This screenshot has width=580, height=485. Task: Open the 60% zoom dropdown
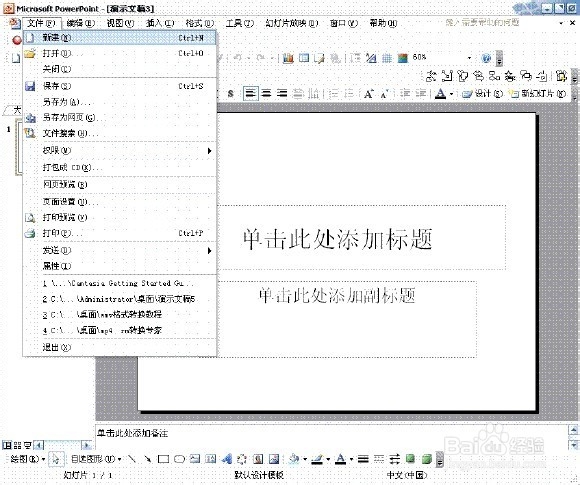point(469,58)
